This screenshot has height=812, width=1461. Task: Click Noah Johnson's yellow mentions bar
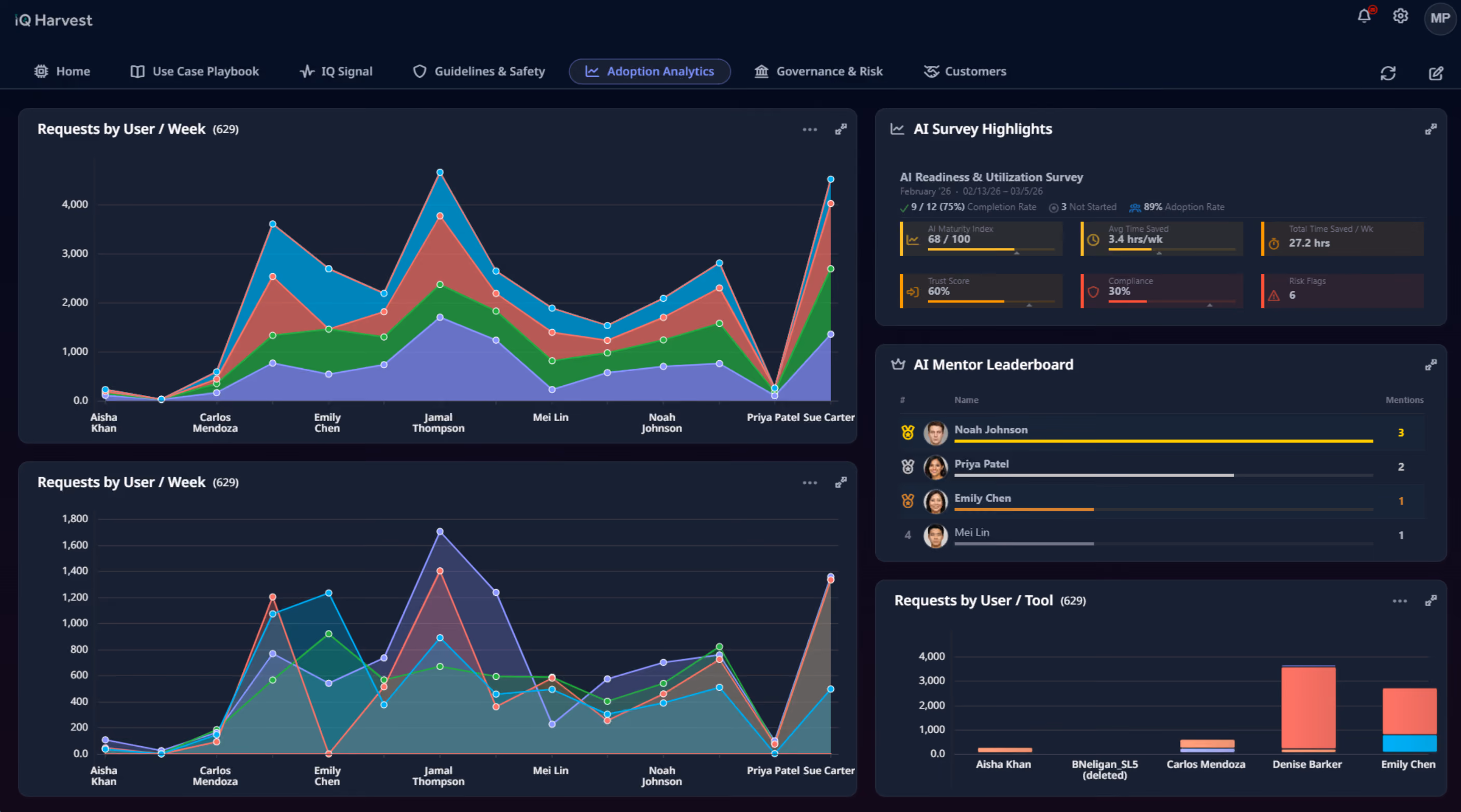tap(1164, 441)
